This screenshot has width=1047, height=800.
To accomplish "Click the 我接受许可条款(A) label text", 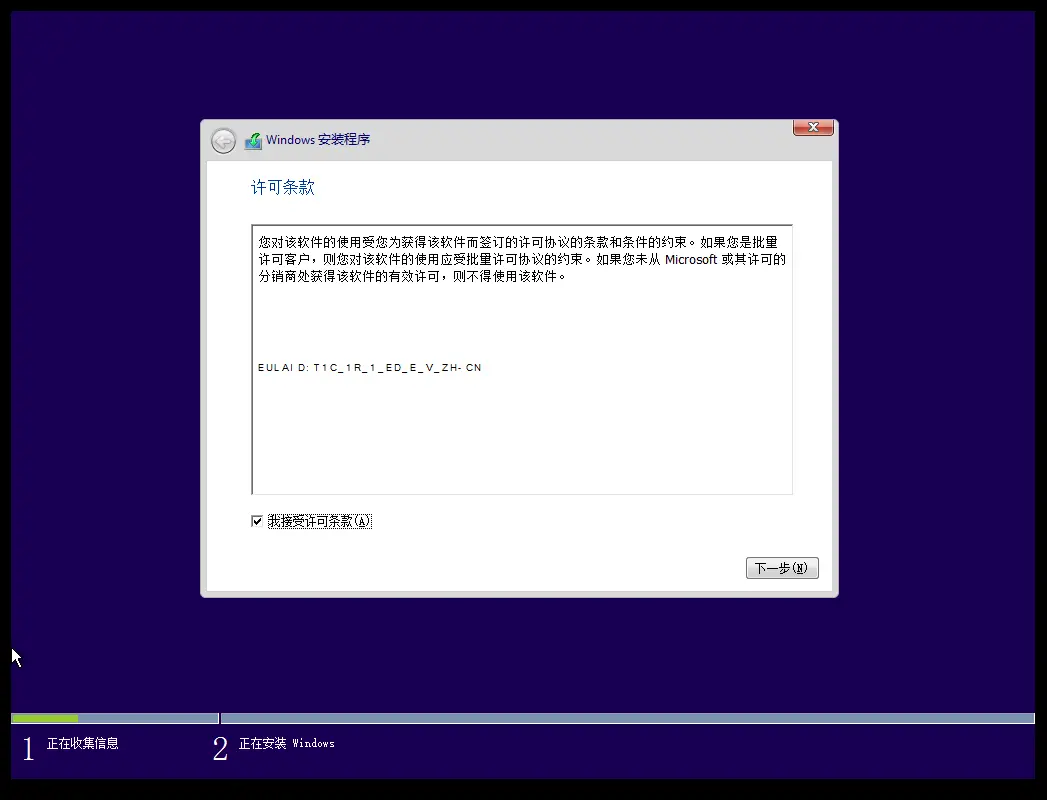I will tap(319, 521).
